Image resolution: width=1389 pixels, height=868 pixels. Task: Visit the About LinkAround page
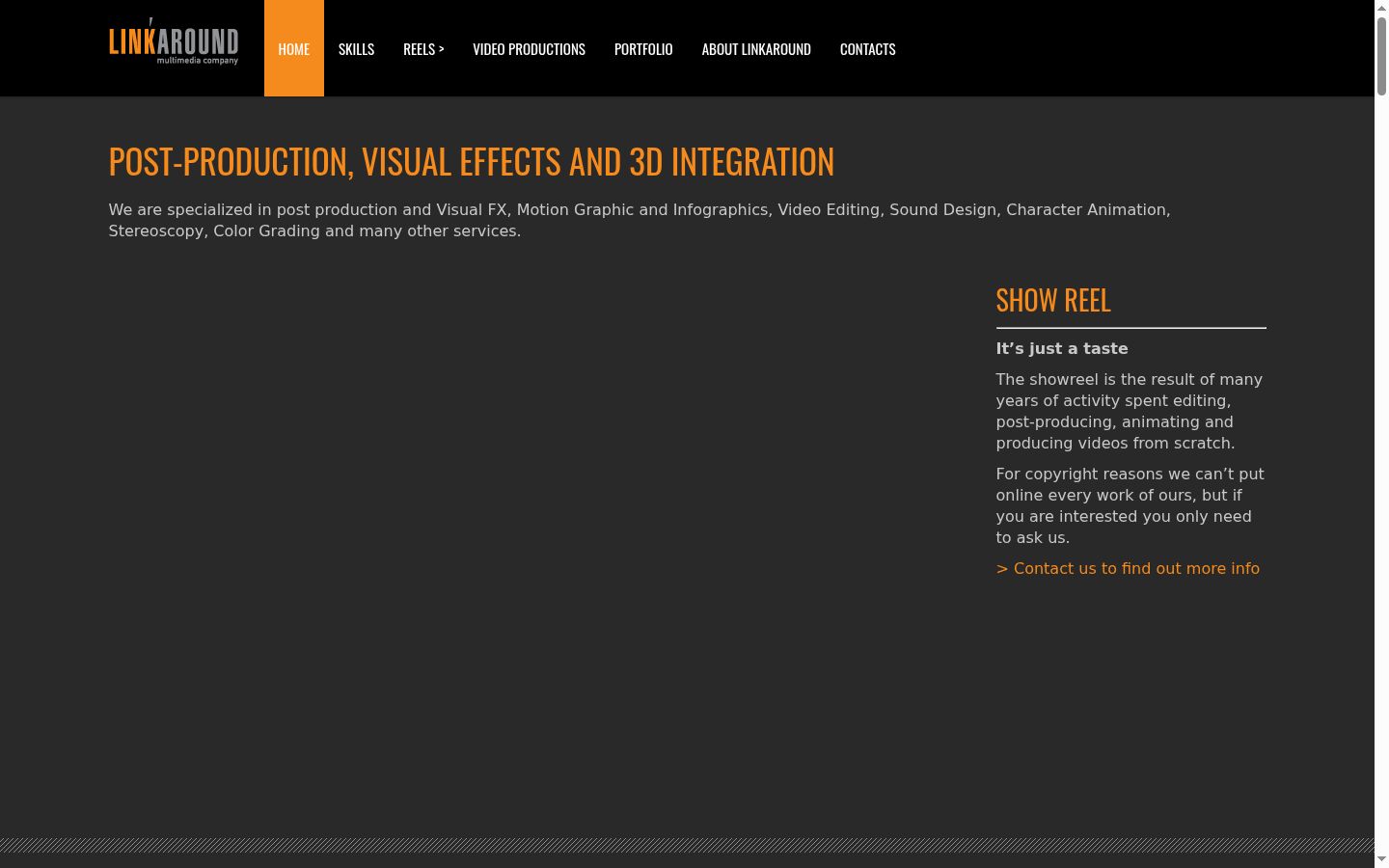point(756,48)
